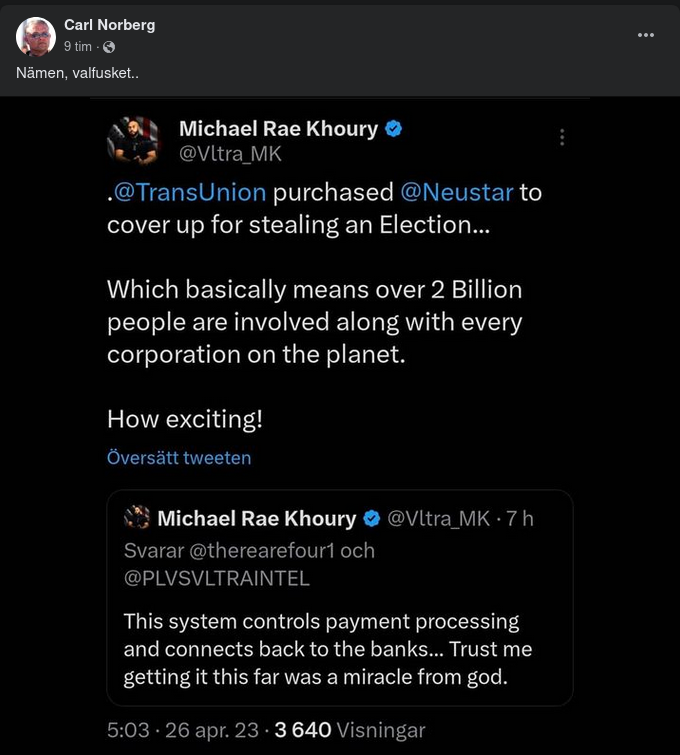Click the @Vltra_MK handle under the main name
This screenshot has width=680, height=755.
click(x=230, y=154)
